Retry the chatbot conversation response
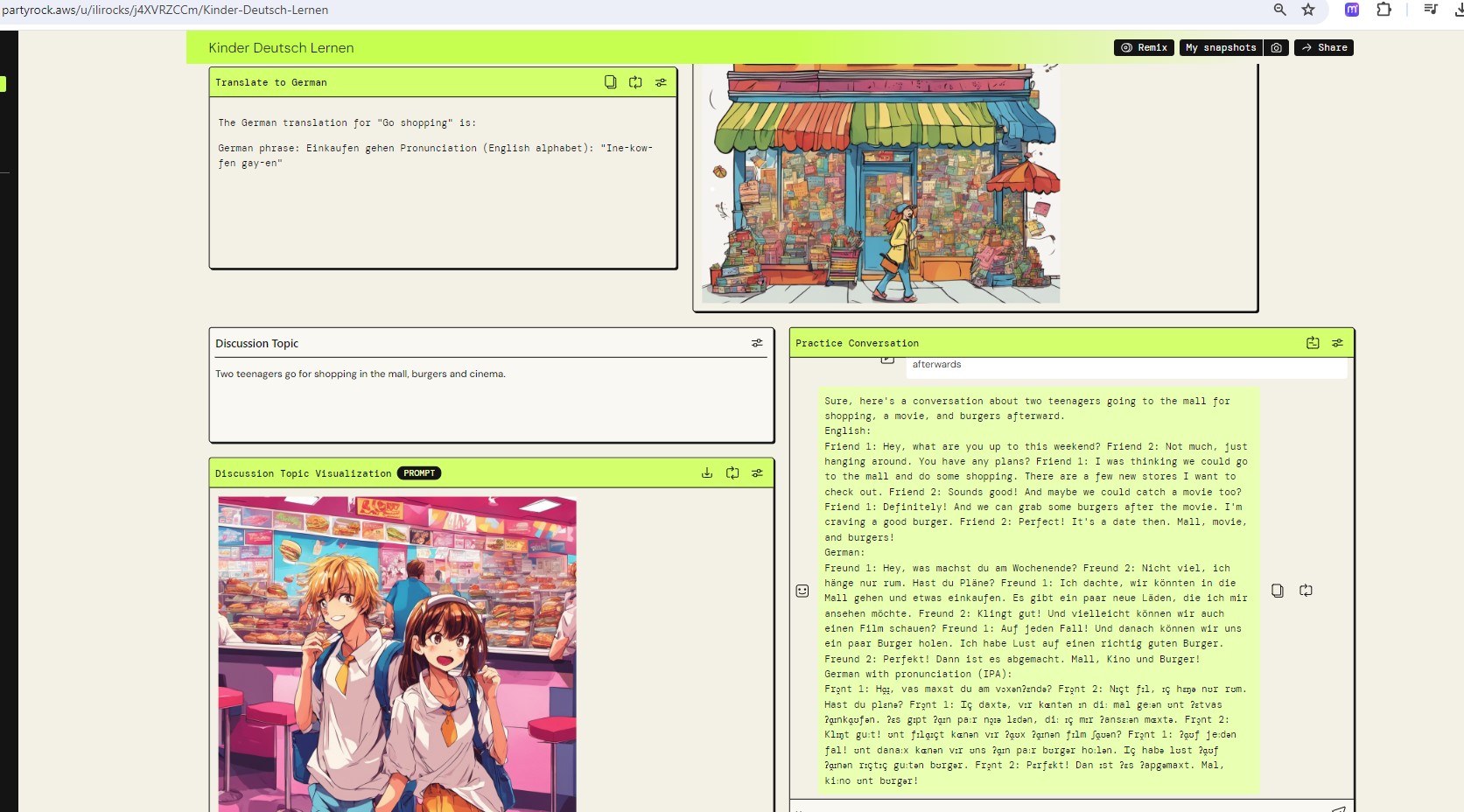This screenshot has width=1464, height=812. [x=1306, y=591]
